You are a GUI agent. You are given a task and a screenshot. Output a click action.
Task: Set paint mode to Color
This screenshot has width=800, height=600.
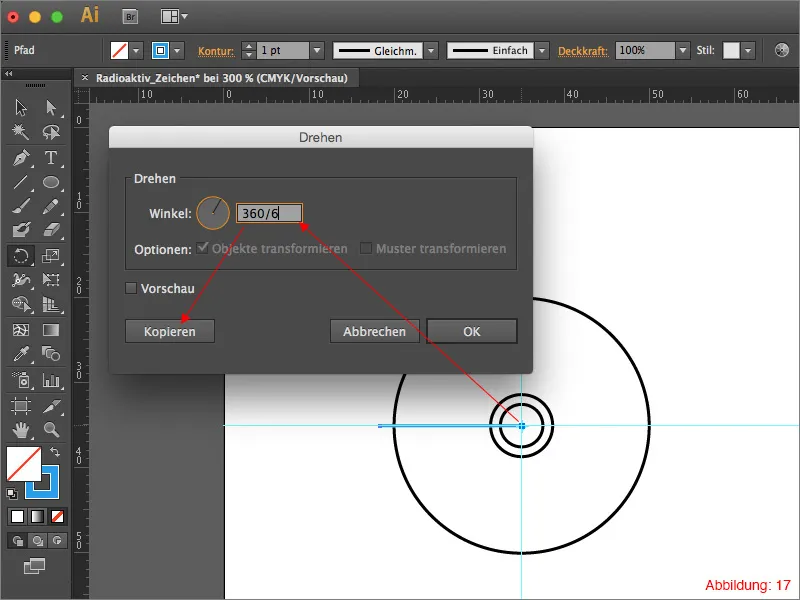[18, 517]
